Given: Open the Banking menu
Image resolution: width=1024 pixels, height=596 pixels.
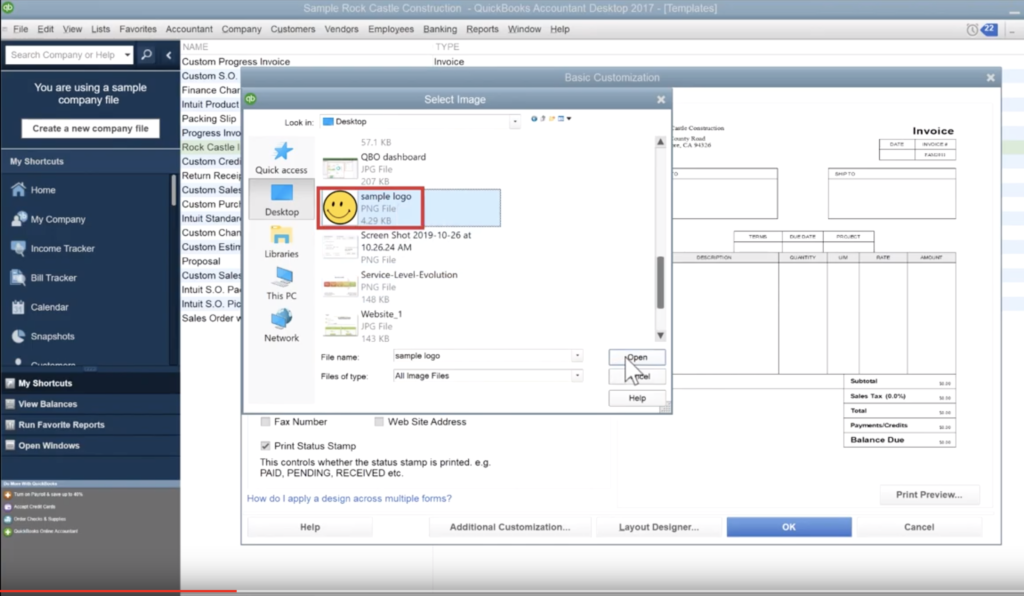Looking at the screenshot, I should 440,29.
